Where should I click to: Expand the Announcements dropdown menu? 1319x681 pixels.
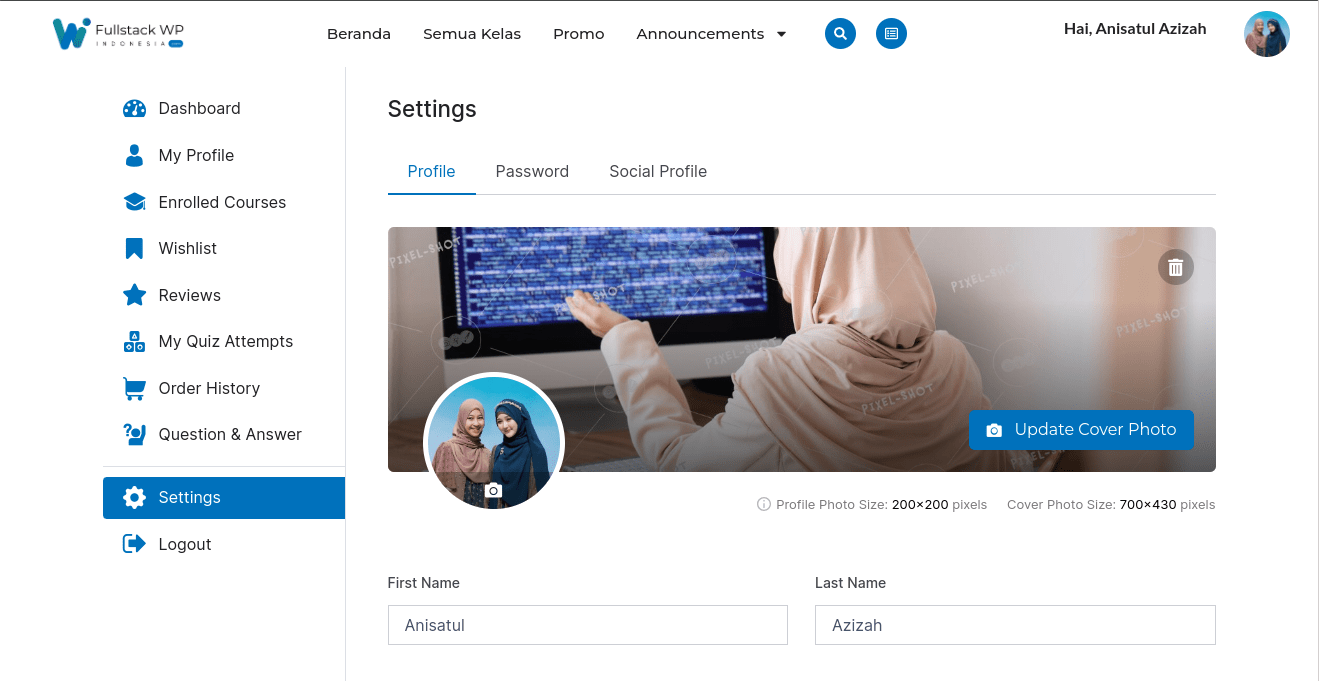[711, 34]
